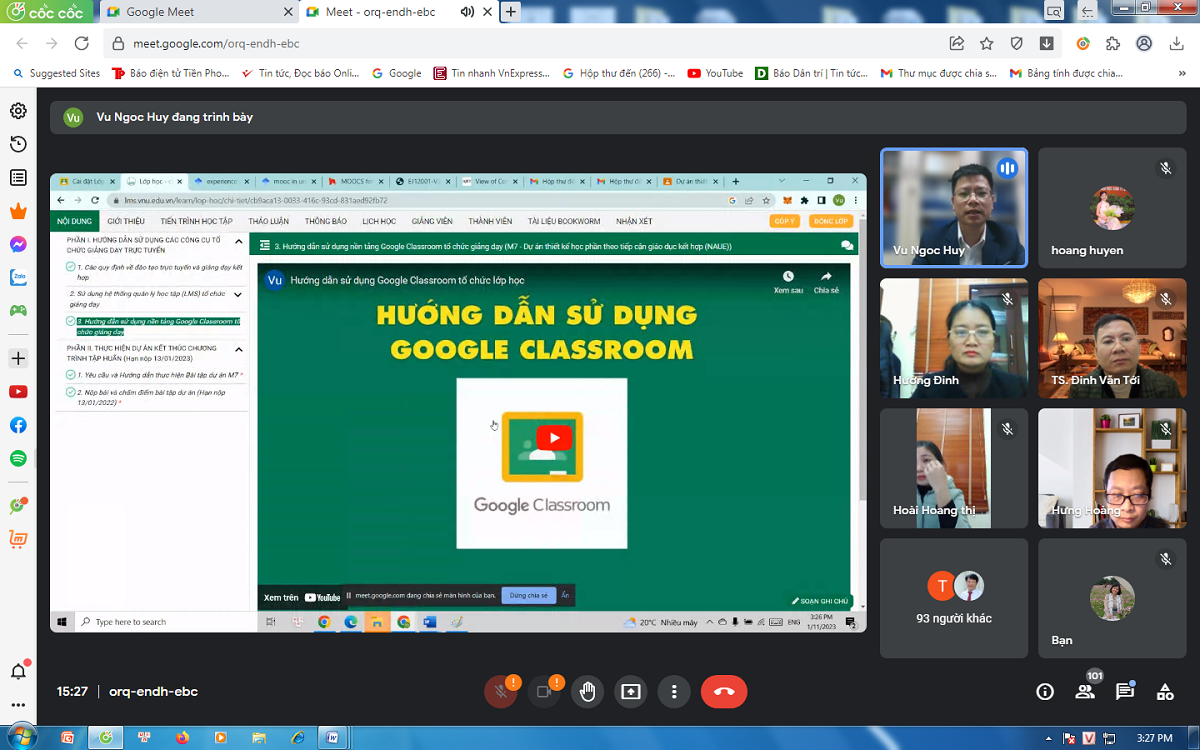Open meeting details info panel
The image size is (1200, 750).
coord(1045,691)
